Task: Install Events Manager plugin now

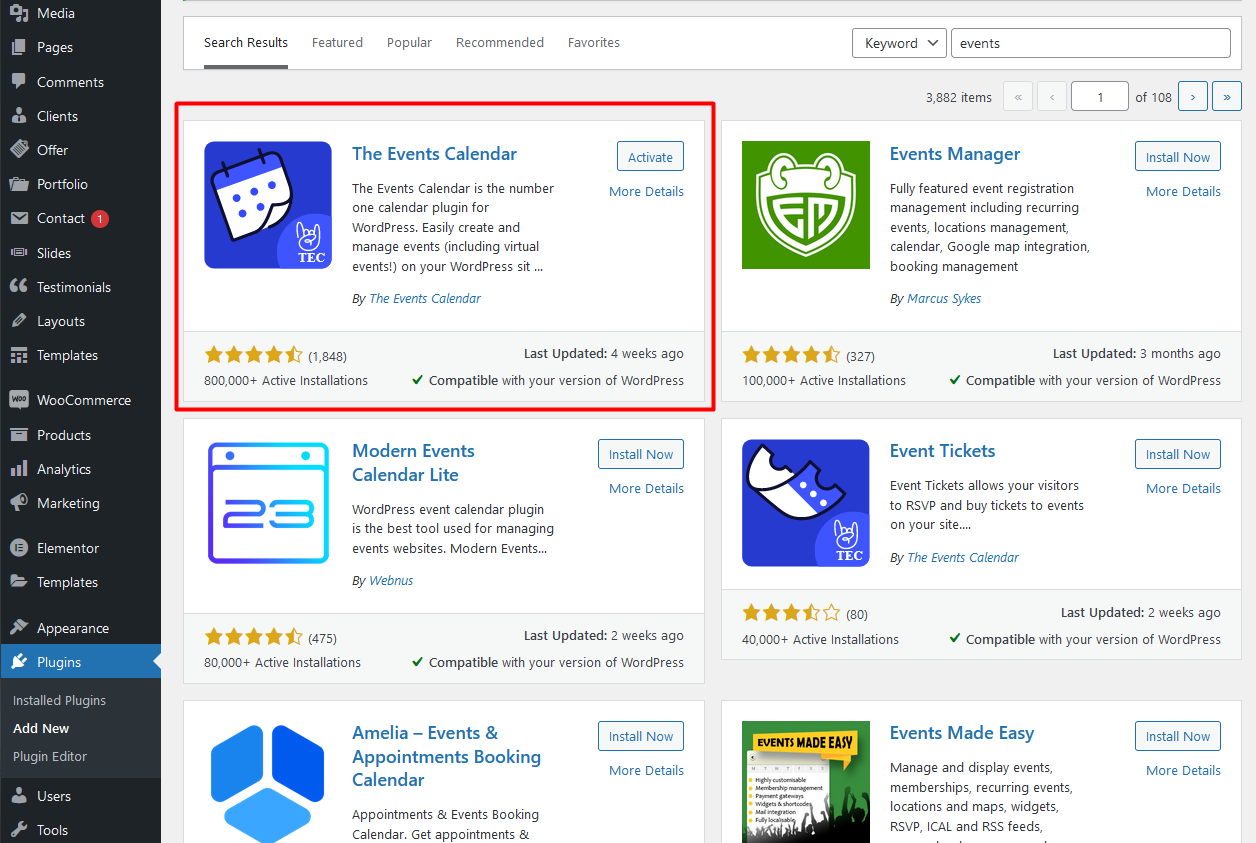Action: pos(1178,157)
